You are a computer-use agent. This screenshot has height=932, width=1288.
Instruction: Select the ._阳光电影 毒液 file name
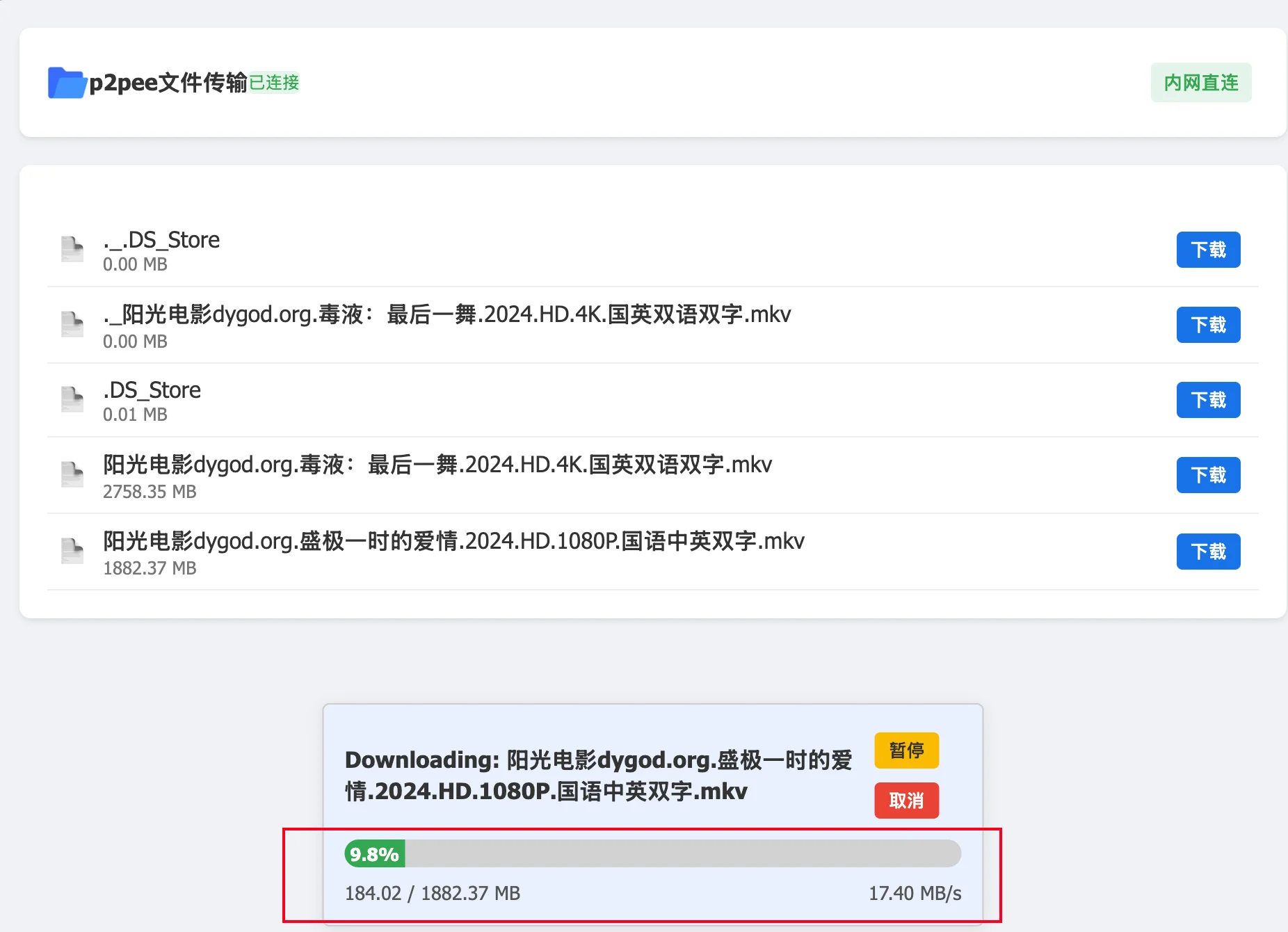pyautogui.click(x=447, y=314)
